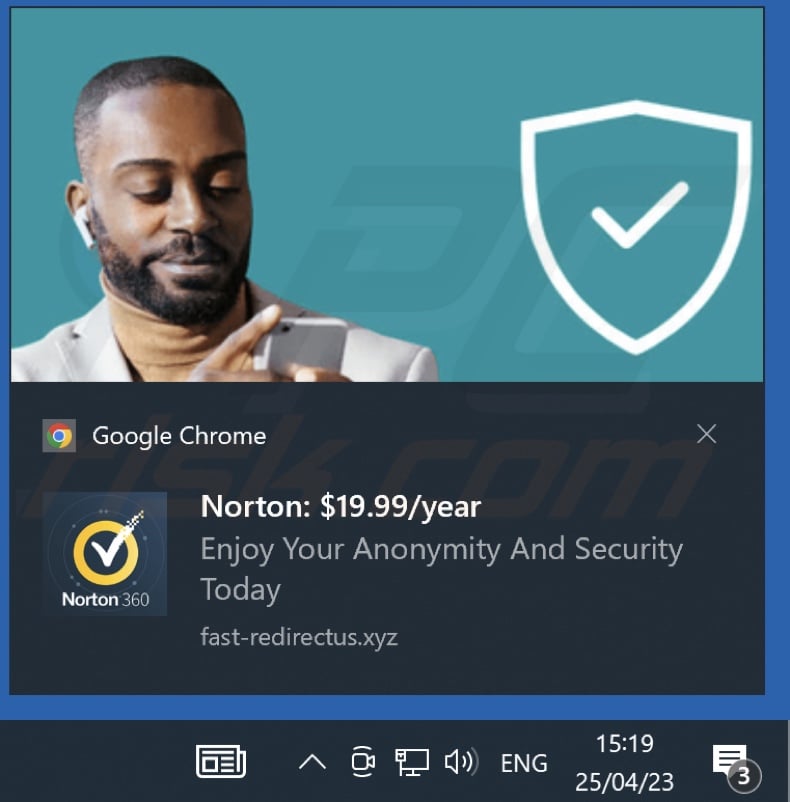This screenshot has width=790, height=802.
Task: Open the Action Center with 3 notifications
Action: pos(734,763)
